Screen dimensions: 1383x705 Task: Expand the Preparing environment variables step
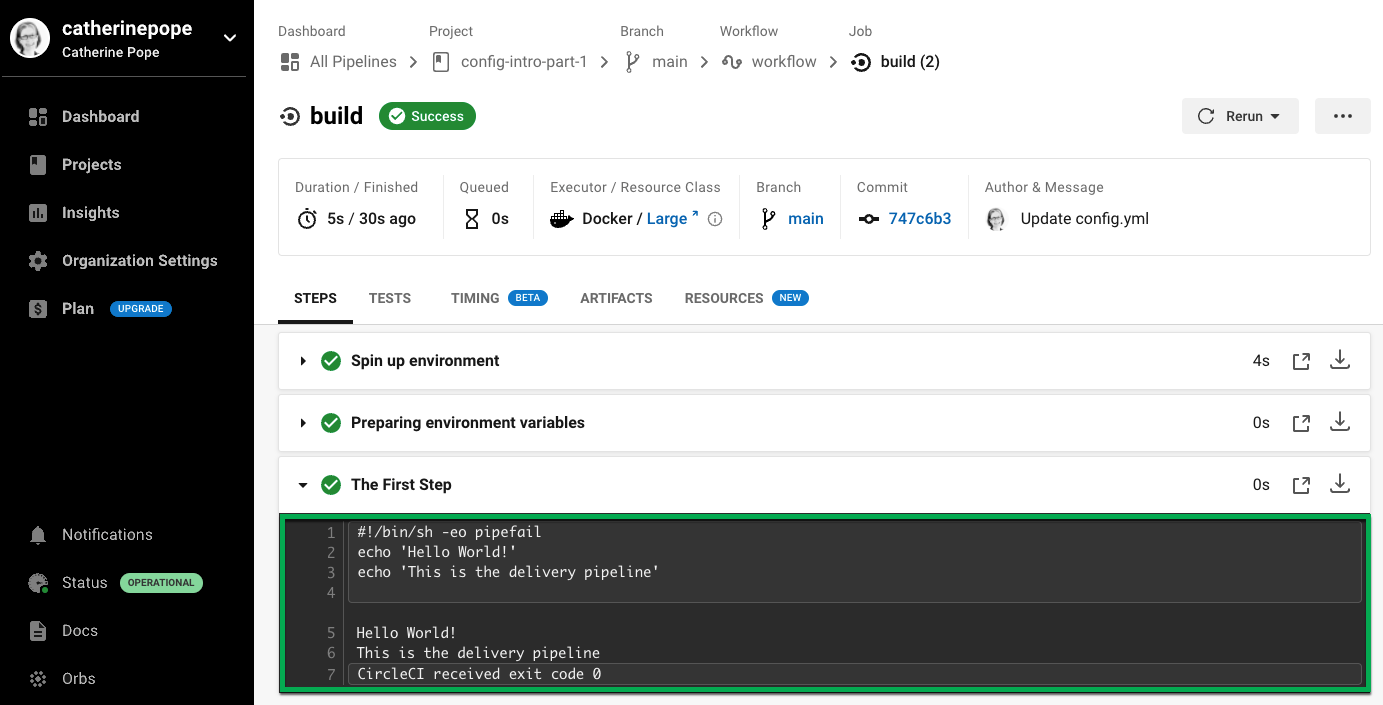303,423
